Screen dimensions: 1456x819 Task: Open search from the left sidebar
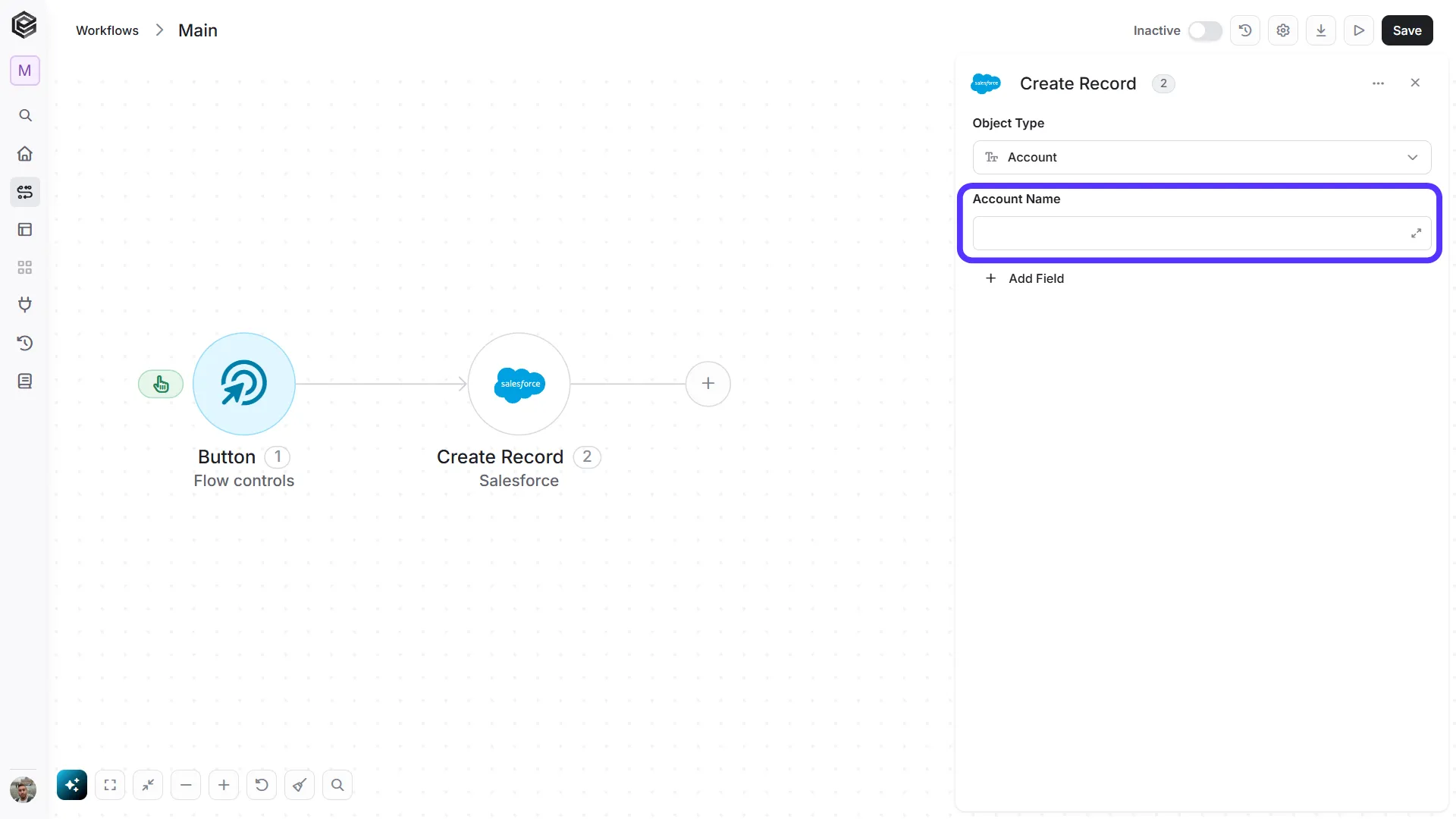tap(25, 115)
